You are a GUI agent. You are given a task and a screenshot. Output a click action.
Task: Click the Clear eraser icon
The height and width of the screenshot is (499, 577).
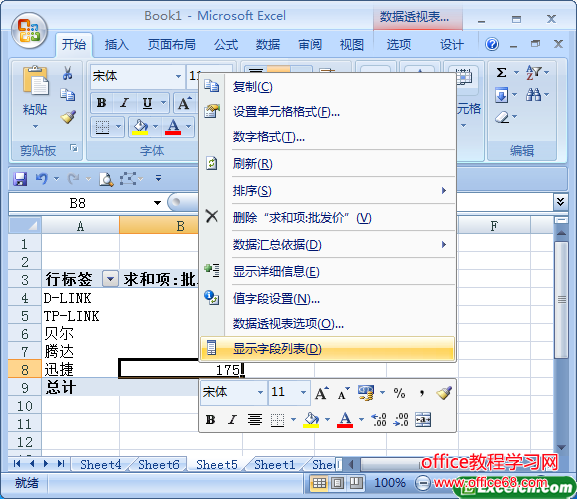[x=502, y=117]
